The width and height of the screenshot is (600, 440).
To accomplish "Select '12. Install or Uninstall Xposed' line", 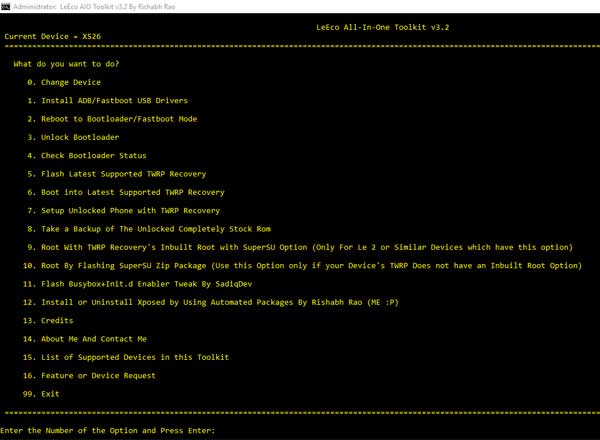I will coord(210,303).
